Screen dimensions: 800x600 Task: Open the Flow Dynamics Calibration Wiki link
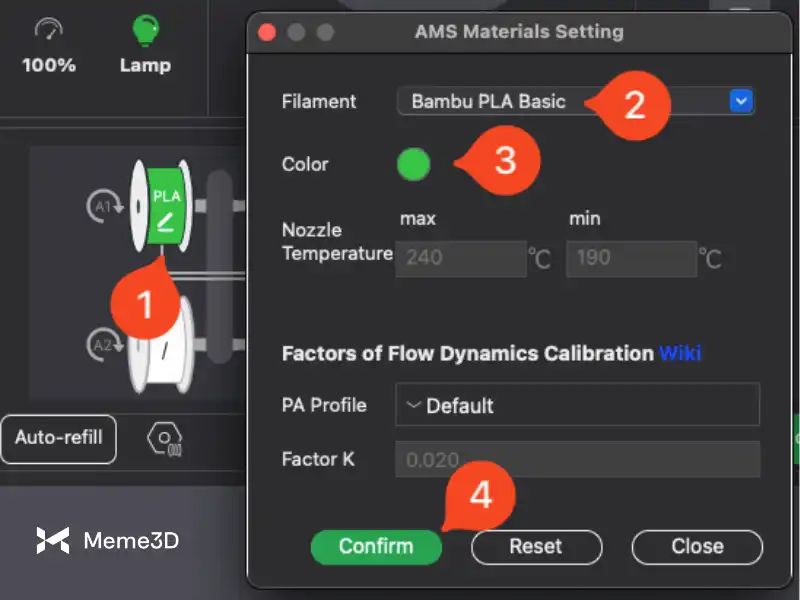[680, 353]
